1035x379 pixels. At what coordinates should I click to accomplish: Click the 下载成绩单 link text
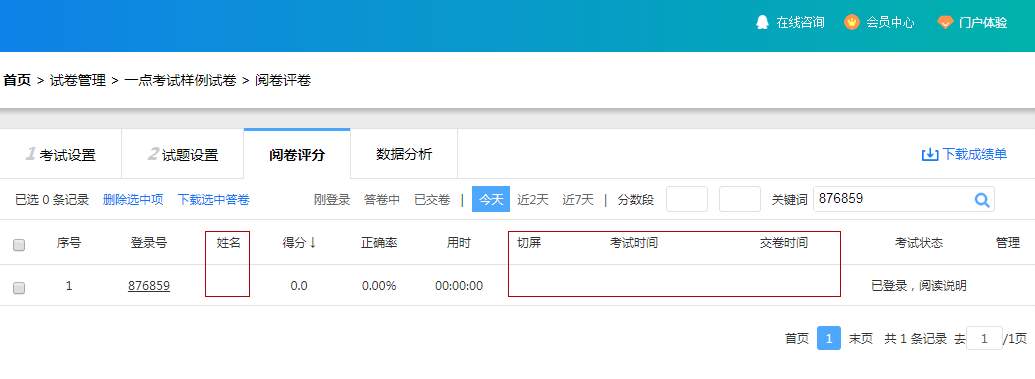[x=974, y=155]
